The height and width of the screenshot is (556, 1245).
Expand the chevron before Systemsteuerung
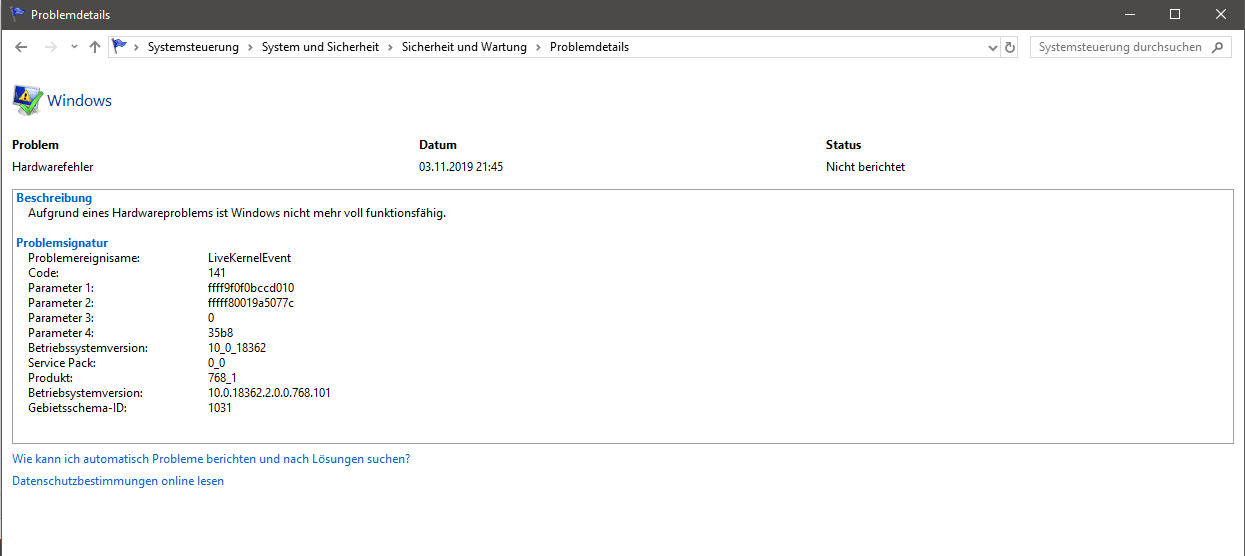click(137, 47)
